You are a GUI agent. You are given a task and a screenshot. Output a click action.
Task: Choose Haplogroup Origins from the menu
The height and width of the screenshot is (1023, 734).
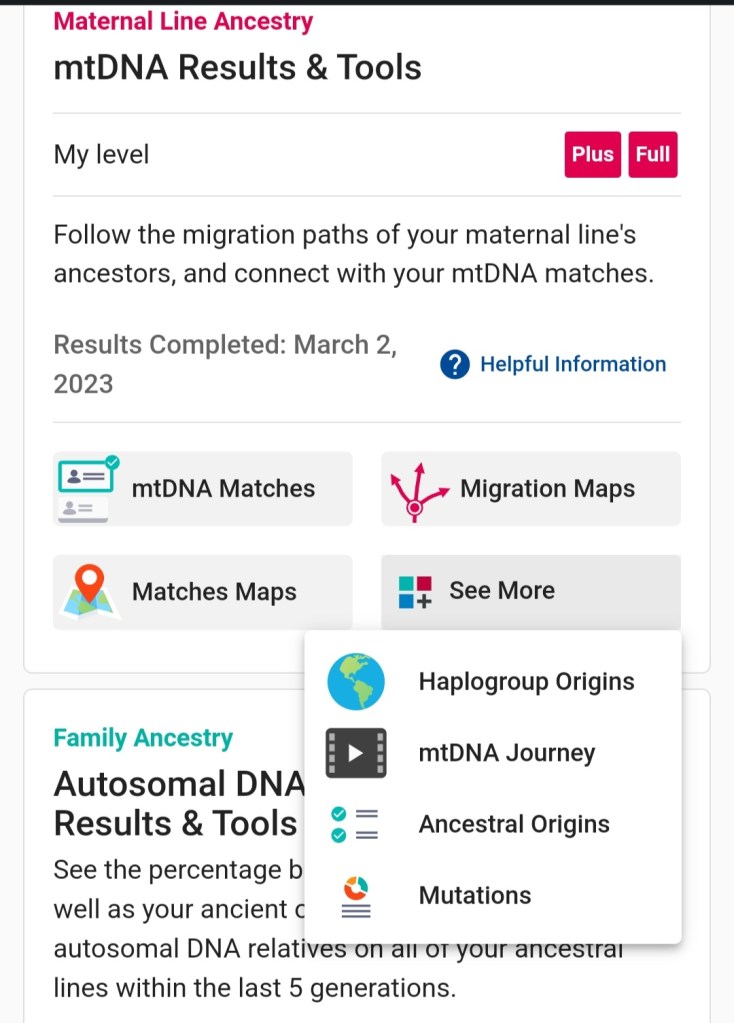point(526,682)
